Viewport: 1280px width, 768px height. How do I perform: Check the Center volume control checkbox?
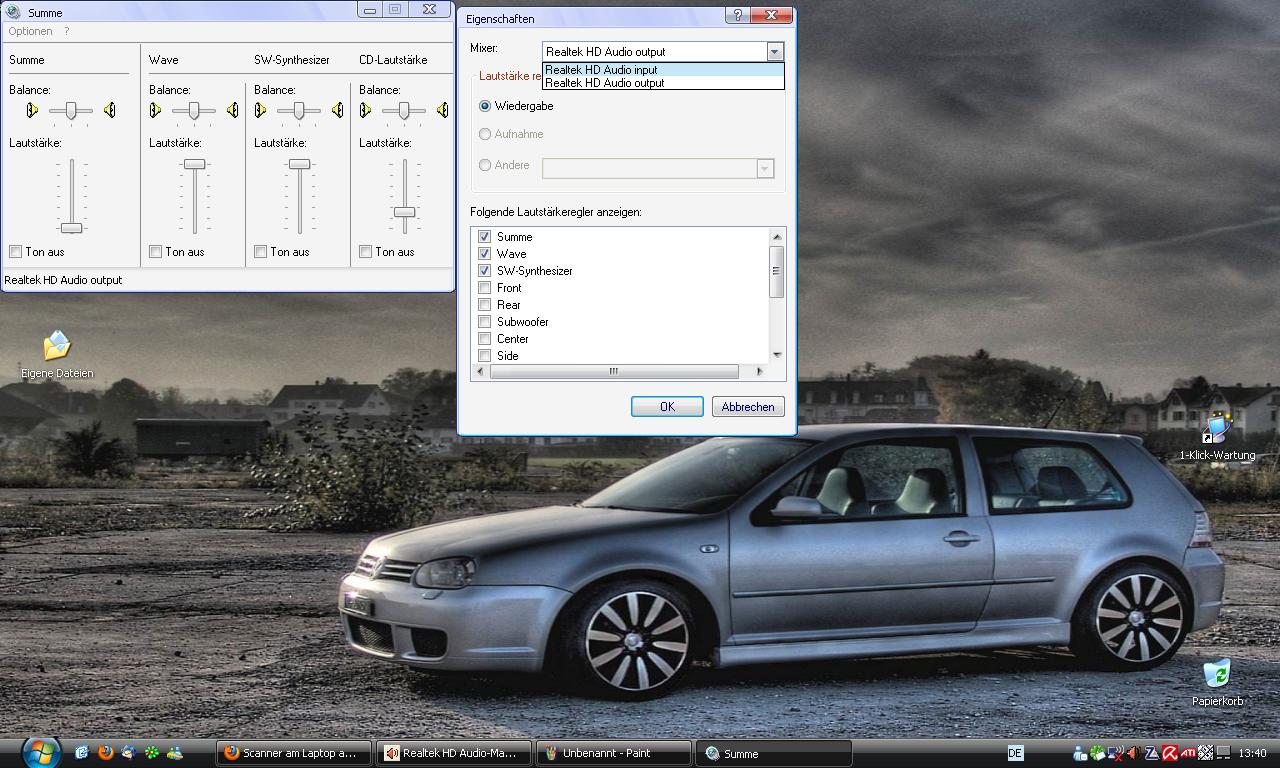point(484,339)
